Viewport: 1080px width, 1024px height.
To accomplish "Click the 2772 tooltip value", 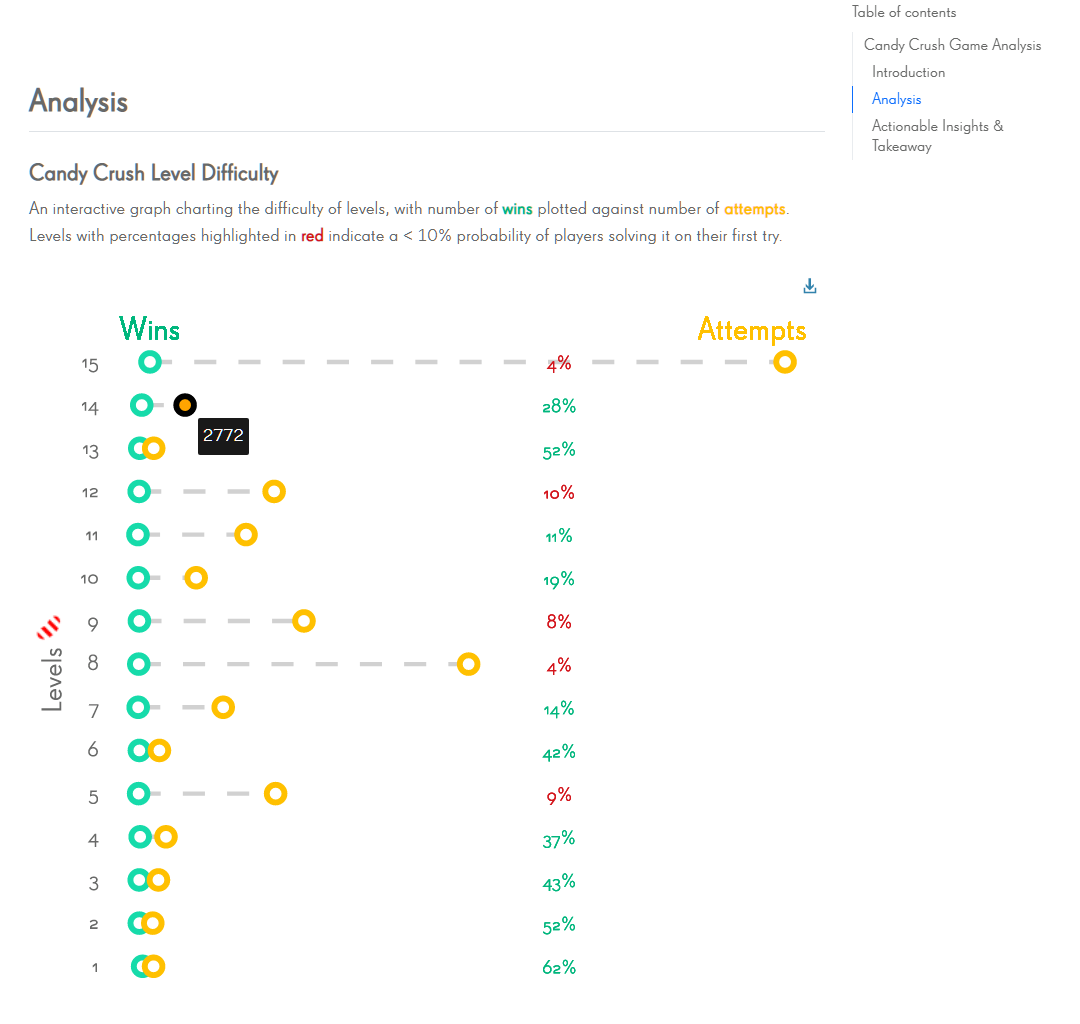I will (223, 436).
